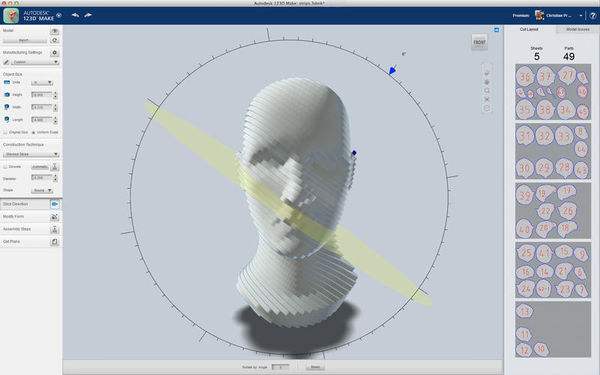Click the Height input field
The height and width of the screenshot is (375, 600).
point(42,95)
